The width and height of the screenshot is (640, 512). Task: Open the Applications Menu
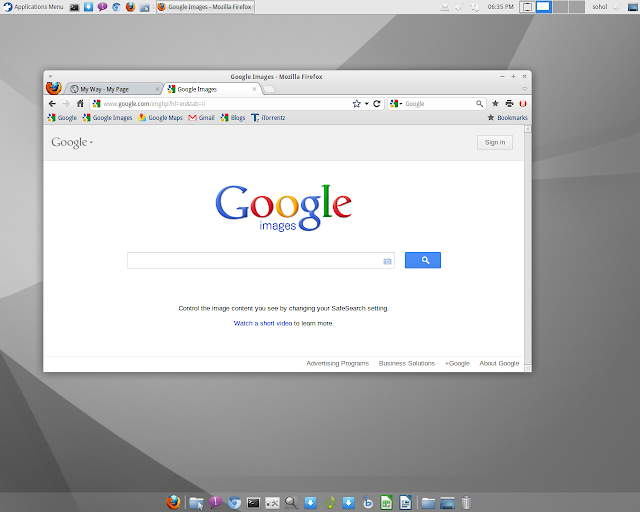(33, 7)
